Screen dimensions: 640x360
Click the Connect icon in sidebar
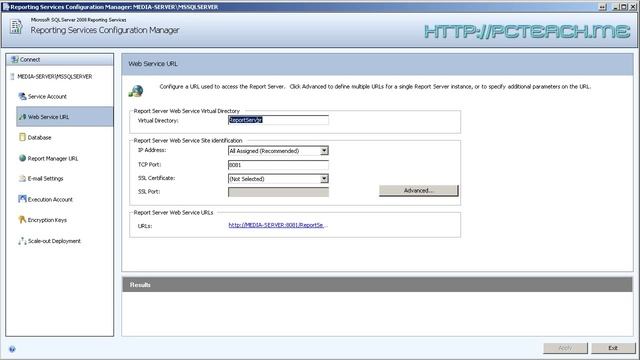click(14, 60)
